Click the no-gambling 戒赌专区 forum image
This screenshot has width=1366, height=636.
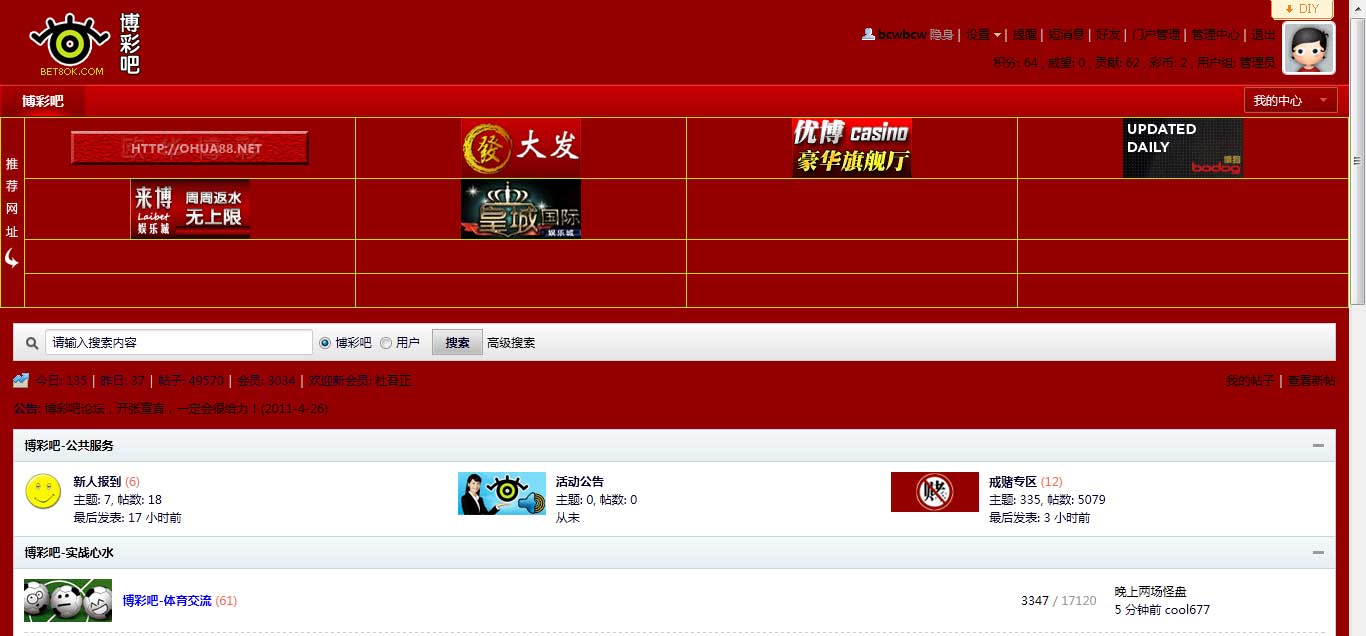coord(934,492)
